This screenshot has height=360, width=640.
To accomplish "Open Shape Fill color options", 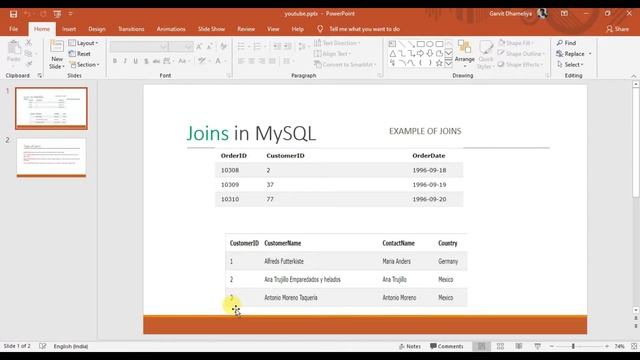I will pyautogui.click(x=515, y=43).
